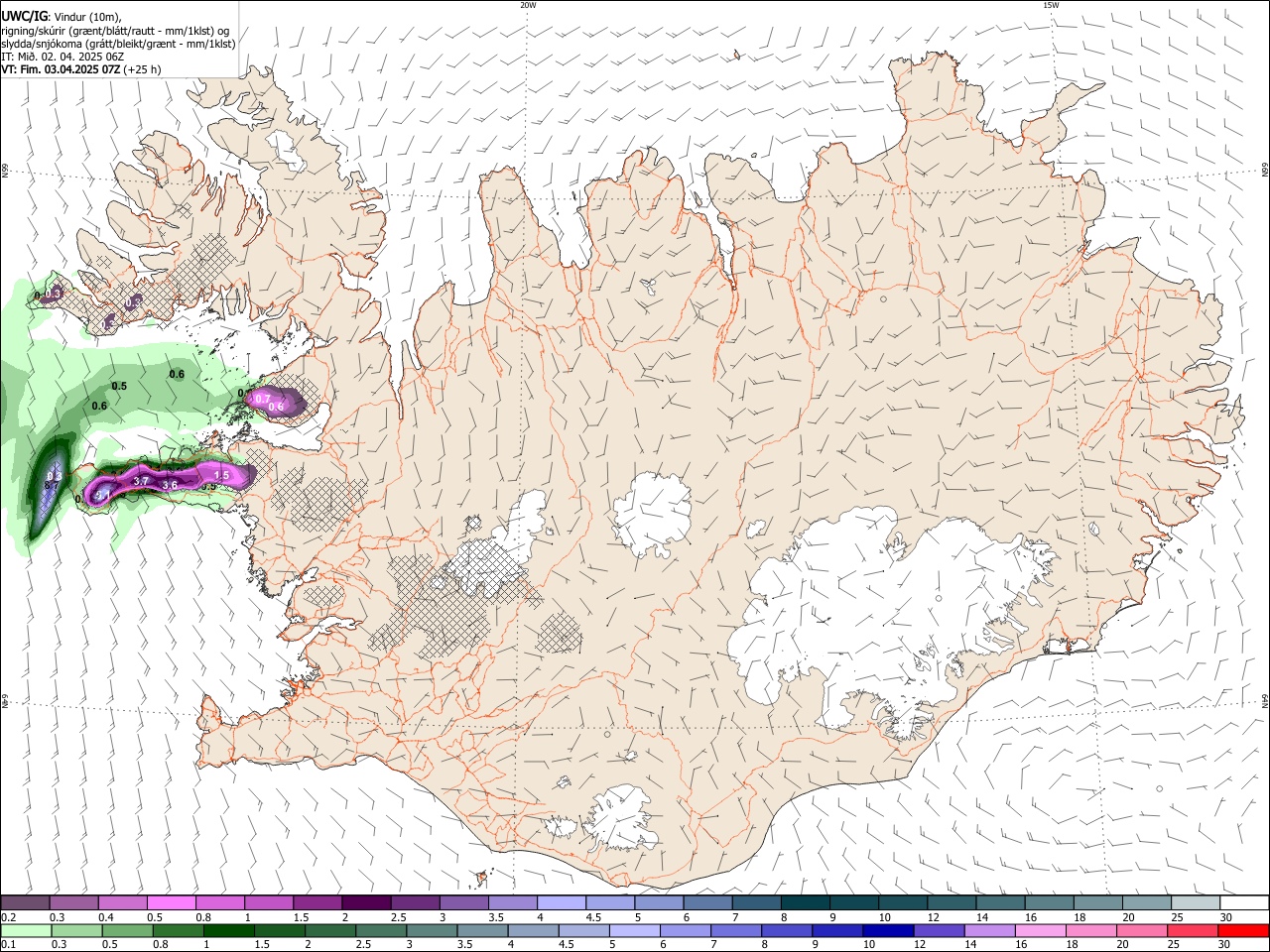Click the bright red swatch ending the rain scale
The height and width of the screenshot is (952, 1270).
pyautogui.click(x=1243, y=930)
